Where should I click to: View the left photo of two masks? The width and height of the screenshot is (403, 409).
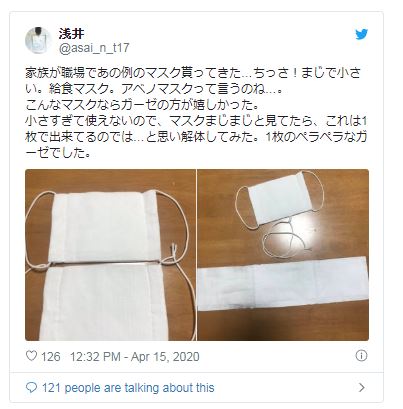[x=110, y=255]
